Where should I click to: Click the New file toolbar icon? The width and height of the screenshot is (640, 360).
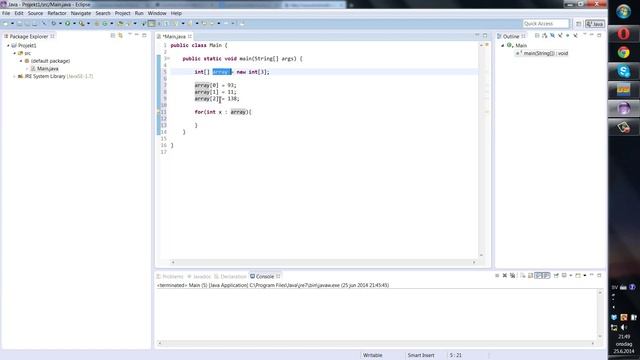(x=6, y=24)
